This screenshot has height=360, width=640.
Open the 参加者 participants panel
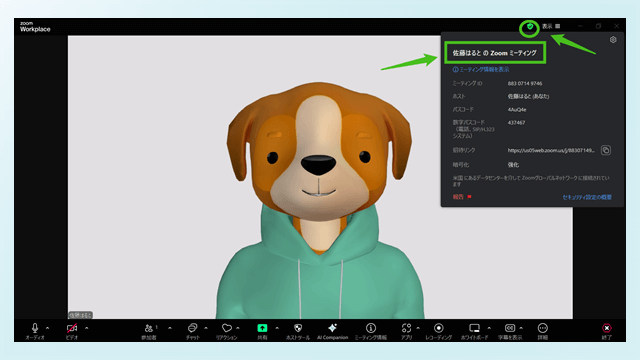[x=149, y=331]
